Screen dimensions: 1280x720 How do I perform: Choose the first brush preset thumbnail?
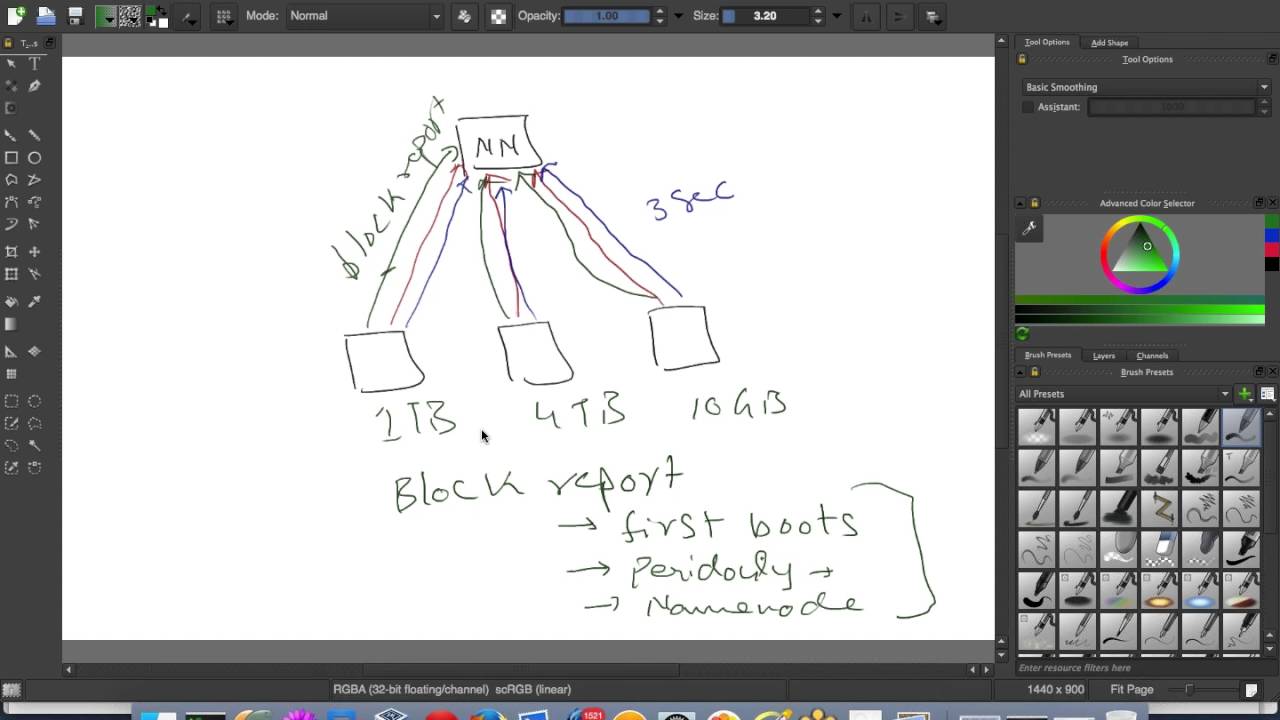1037,427
